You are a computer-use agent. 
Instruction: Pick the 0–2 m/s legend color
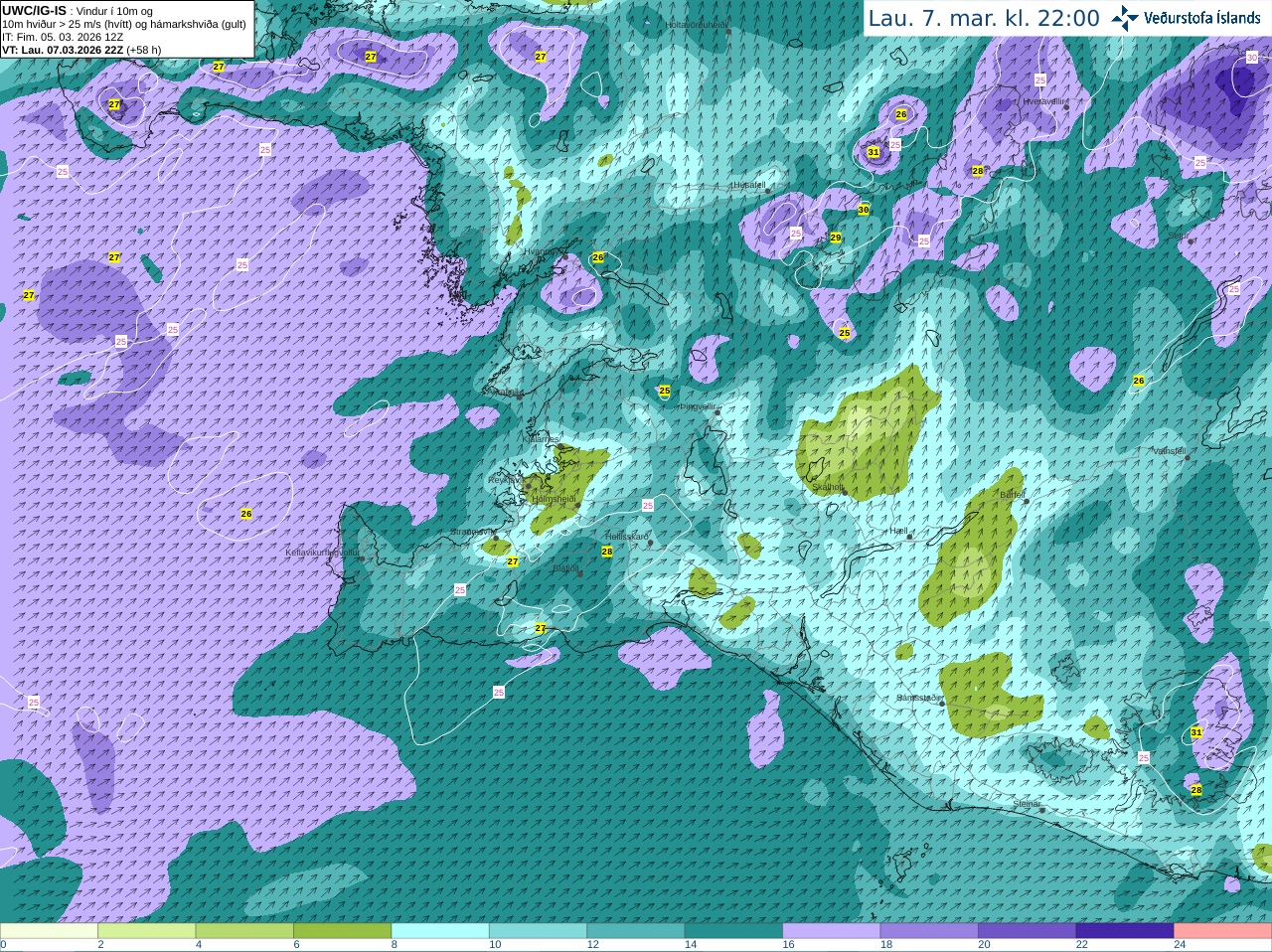click(x=49, y=931)
